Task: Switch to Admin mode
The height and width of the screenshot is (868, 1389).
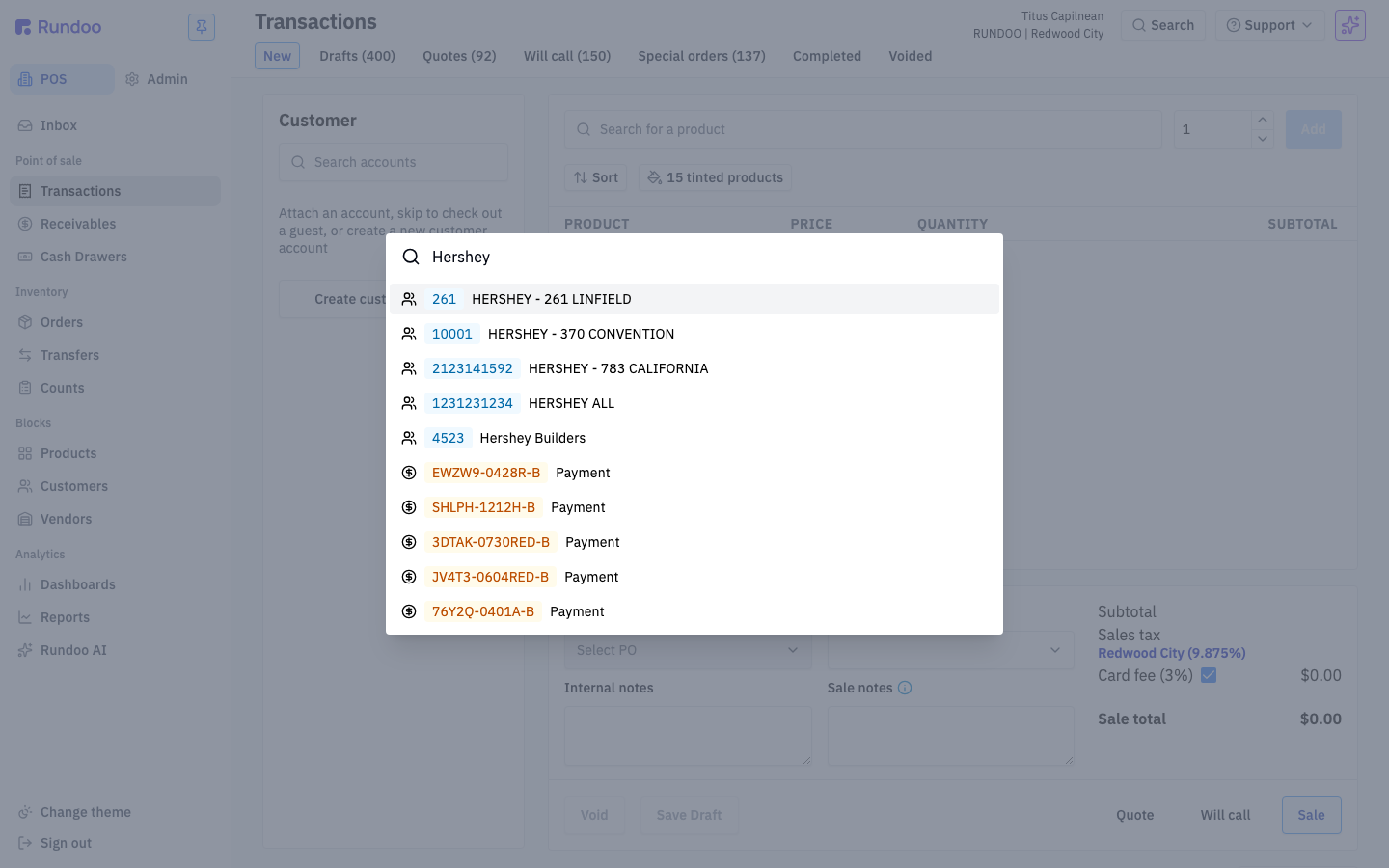Action: click(156, 79)
